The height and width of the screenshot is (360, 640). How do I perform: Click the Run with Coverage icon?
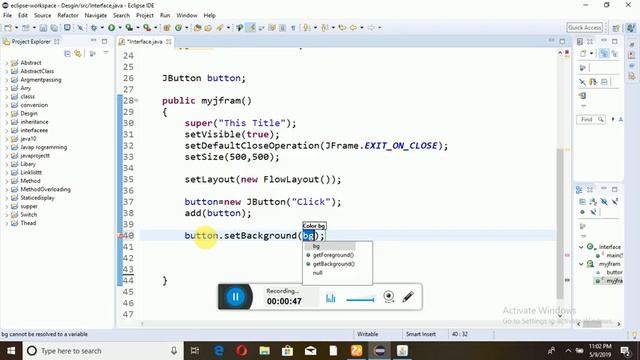pos(129,28)
